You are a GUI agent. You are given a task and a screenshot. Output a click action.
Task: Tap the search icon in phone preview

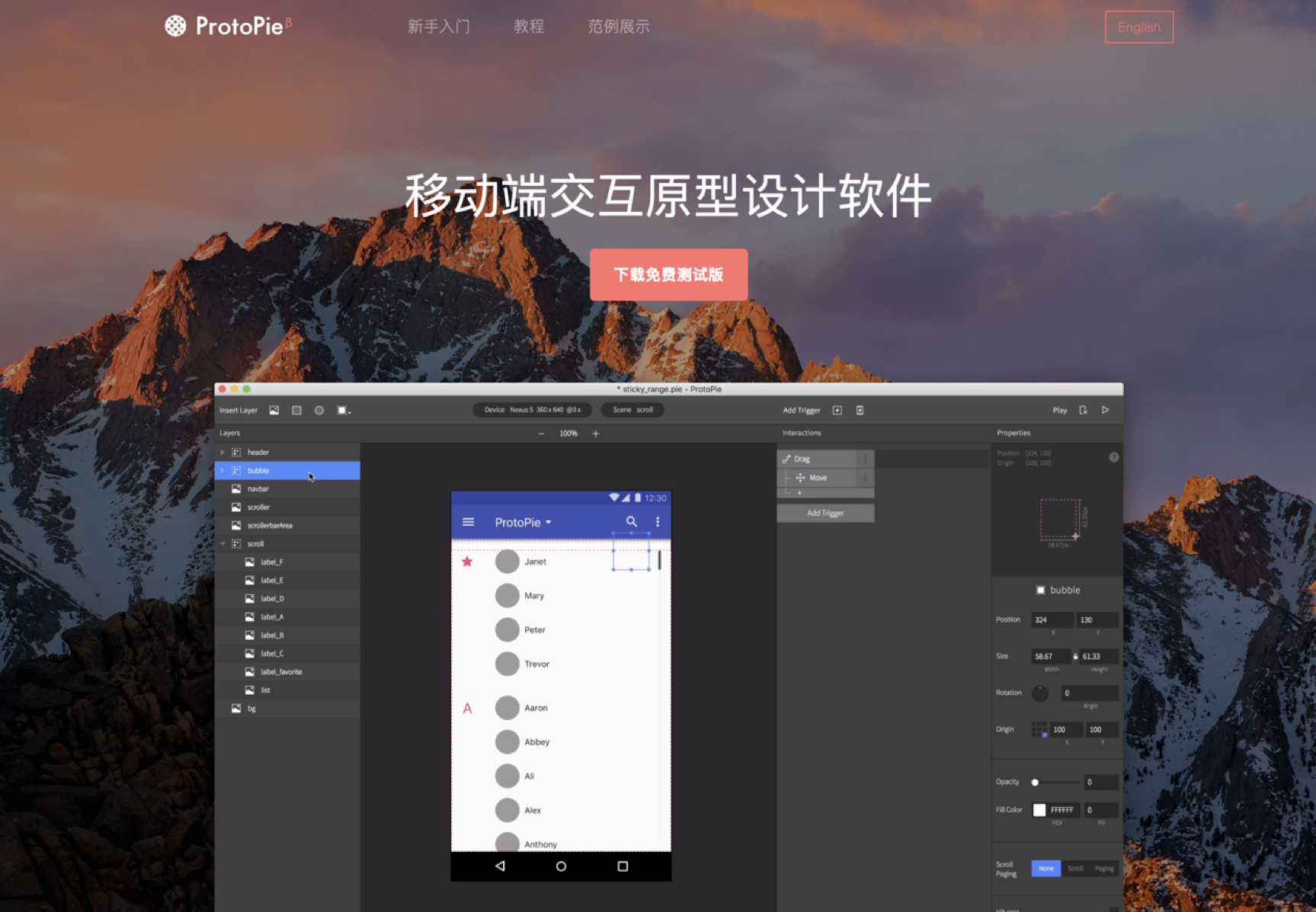pos(632,522)
